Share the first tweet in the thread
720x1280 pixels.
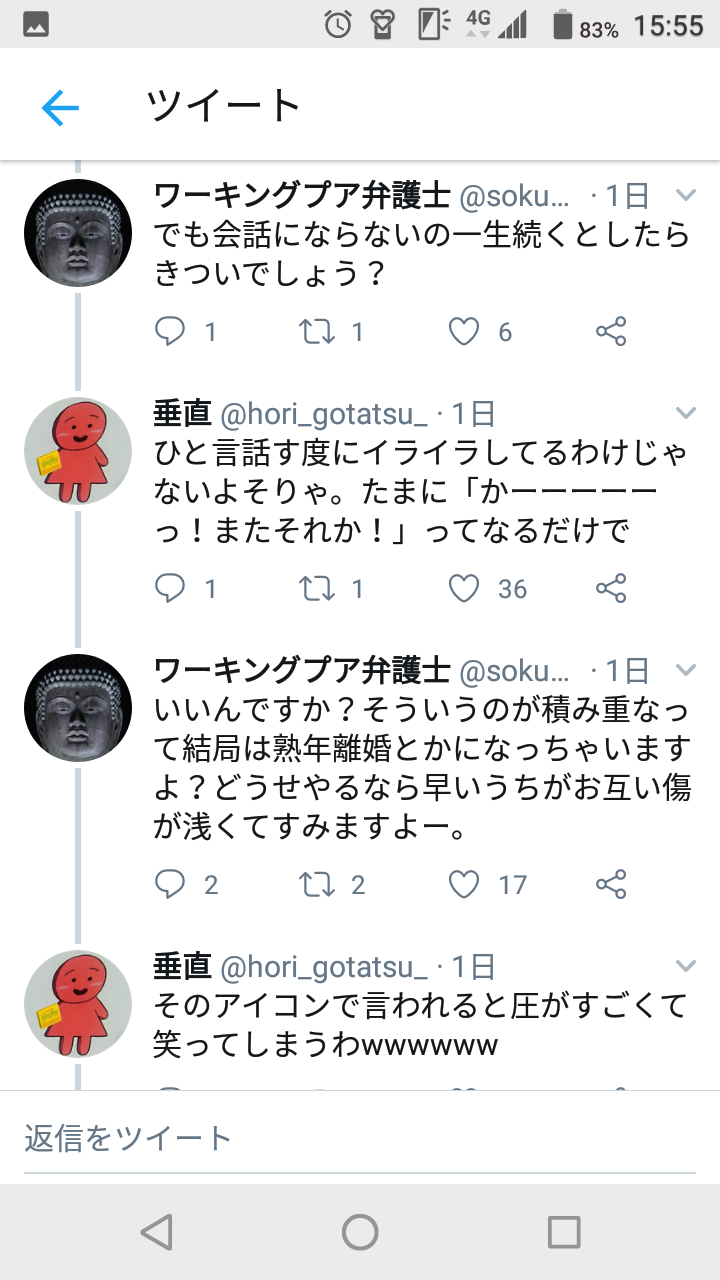pyautogui.click(x=611, y=331)
